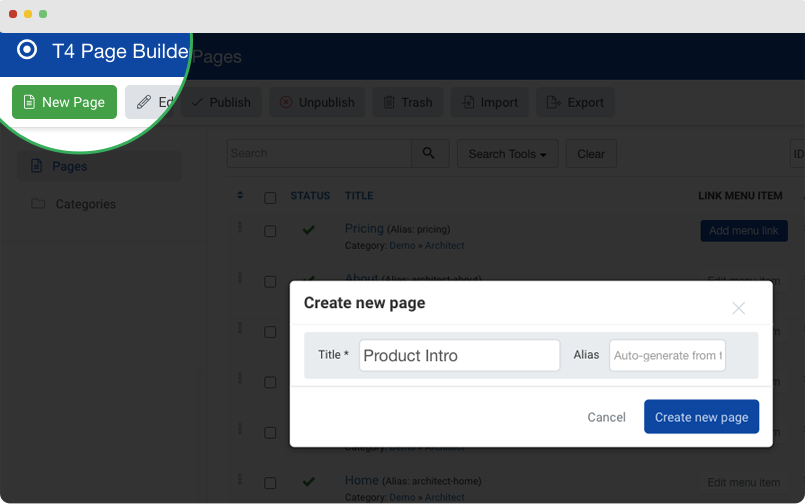Viewport: 805px width, 504px height.
Task: Click the Import arrow icon
Action: [x=468, y=102]
